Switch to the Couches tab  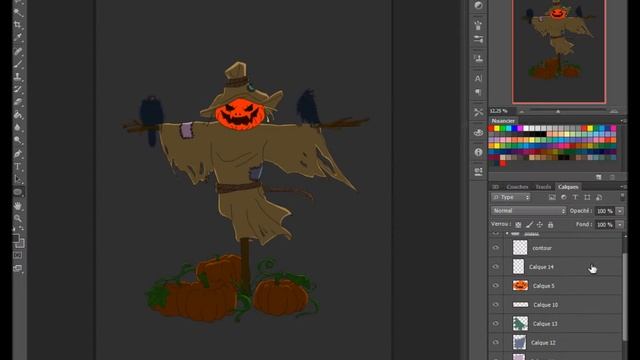517,187
